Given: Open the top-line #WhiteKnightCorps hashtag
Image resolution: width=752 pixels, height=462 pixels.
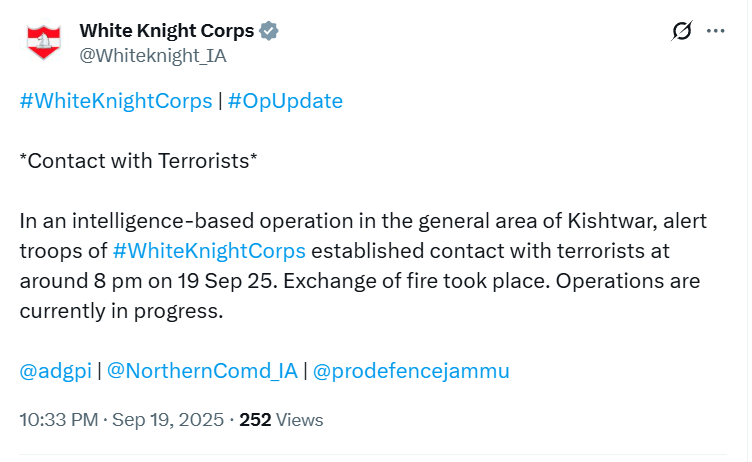Looking at the screenshot, I should point(116,101).
